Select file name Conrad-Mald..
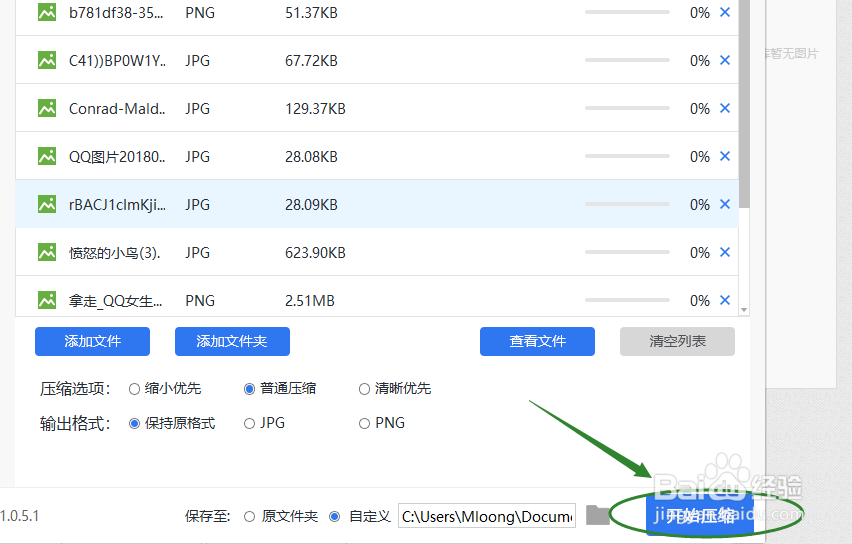 tap(117, 109)
